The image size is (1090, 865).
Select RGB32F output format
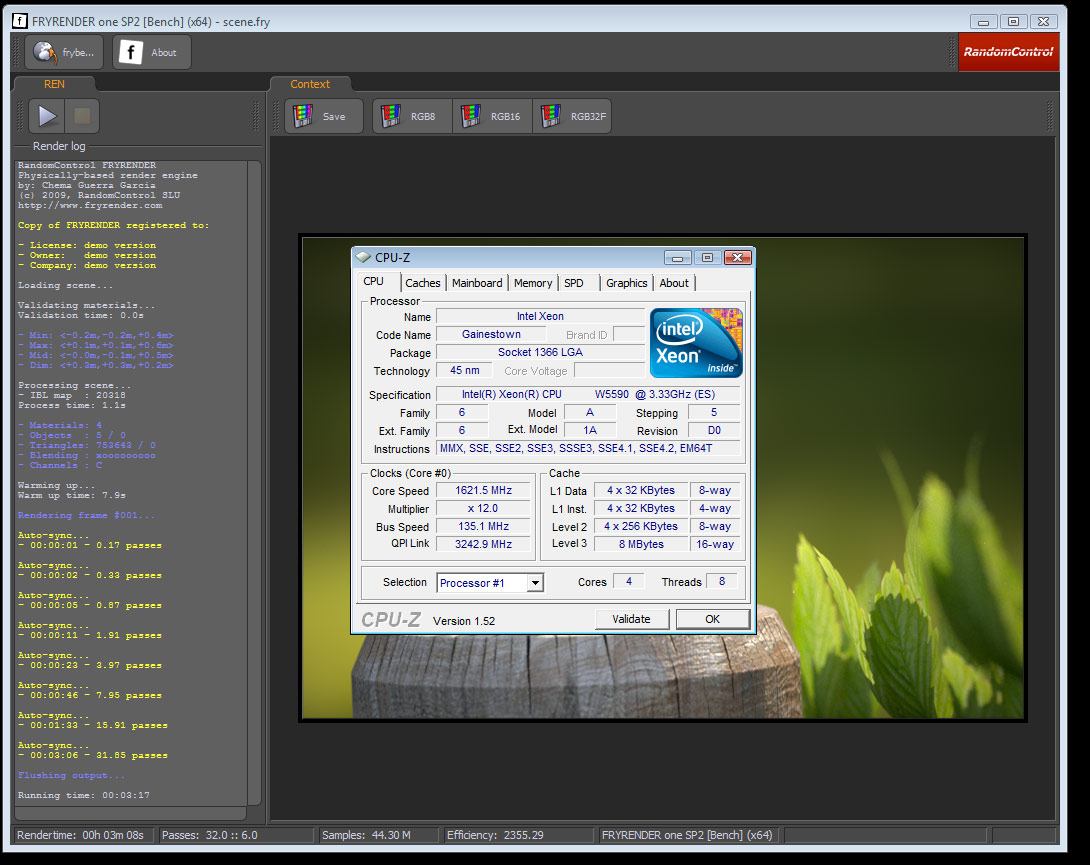point(571,116)
